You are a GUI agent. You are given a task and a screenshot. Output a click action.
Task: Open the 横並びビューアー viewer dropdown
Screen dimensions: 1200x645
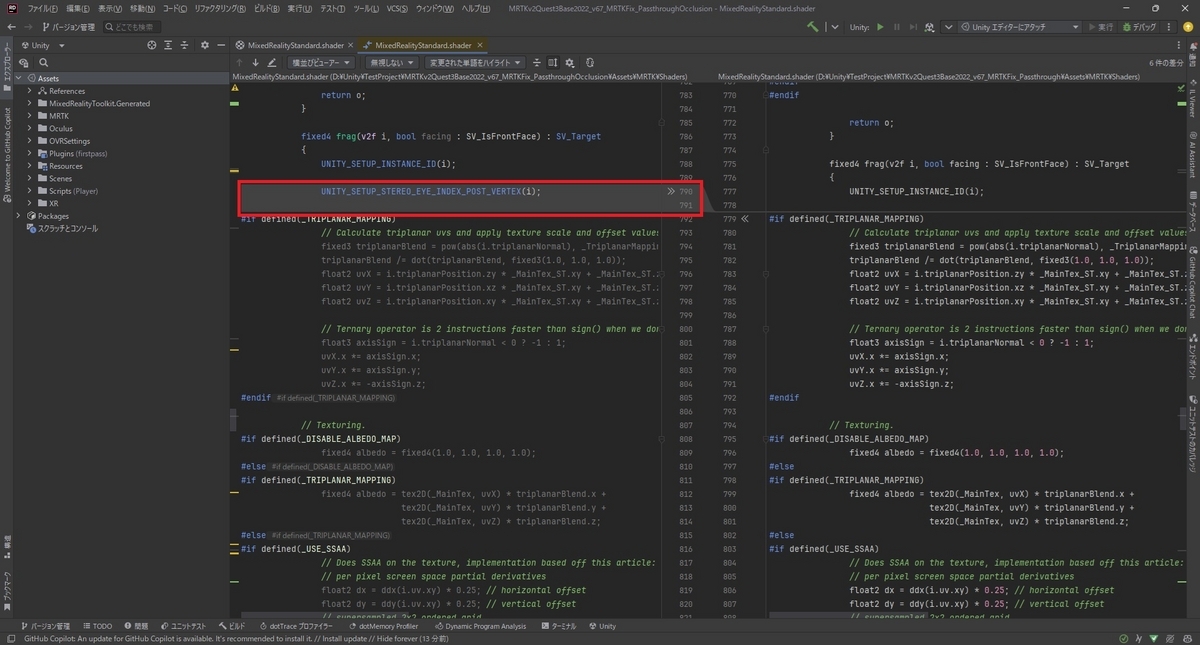(319, 62)
